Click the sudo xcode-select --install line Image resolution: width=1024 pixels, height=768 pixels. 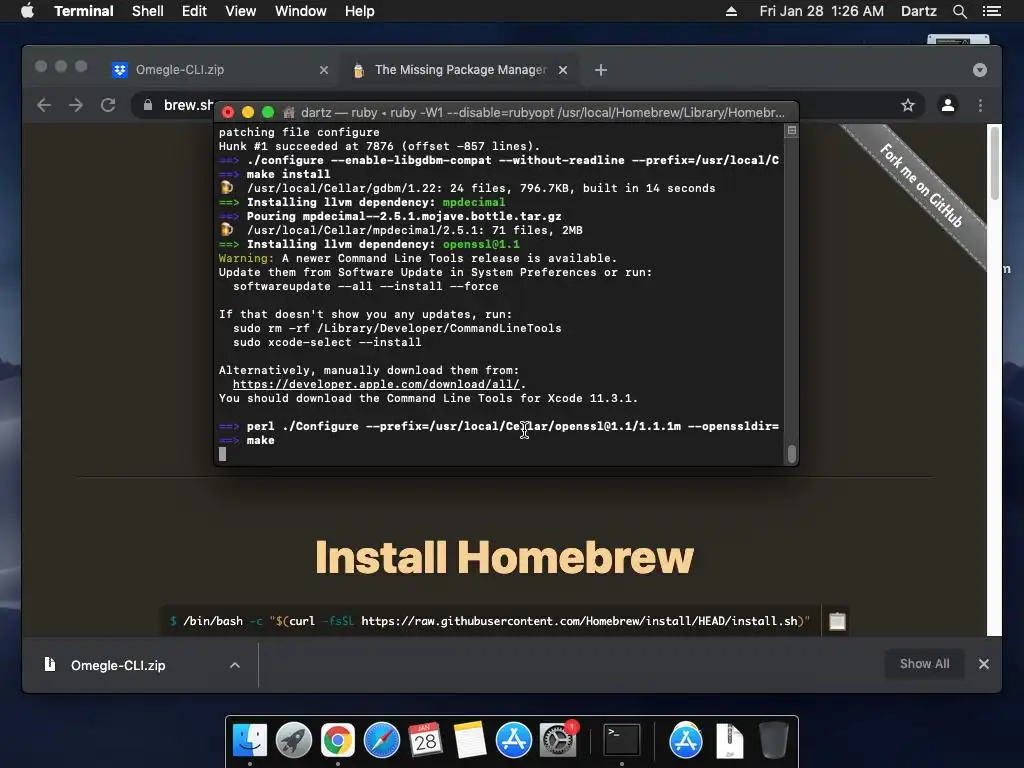(327, 342)
